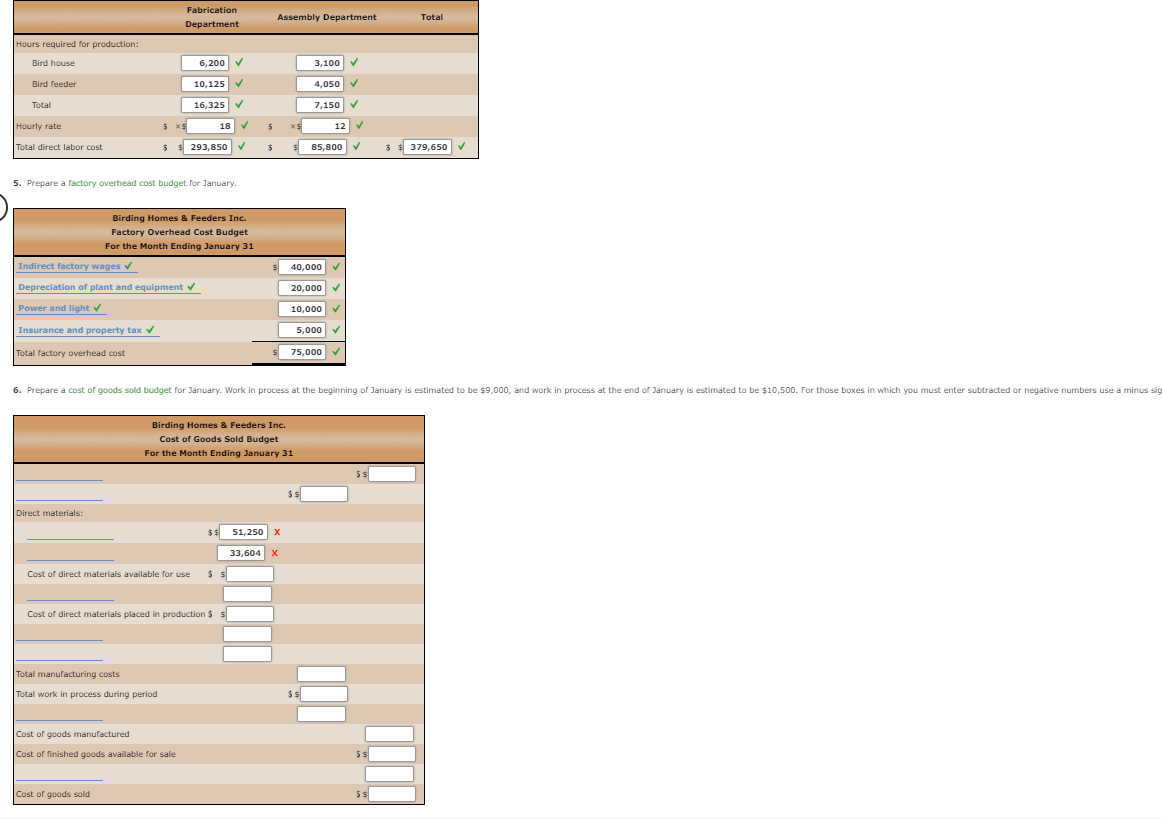The height and width of the screenshot is (819, 1162).
Task: Click Assembly total direct labor cost 85,800
Action: click(x=322, y=147)
